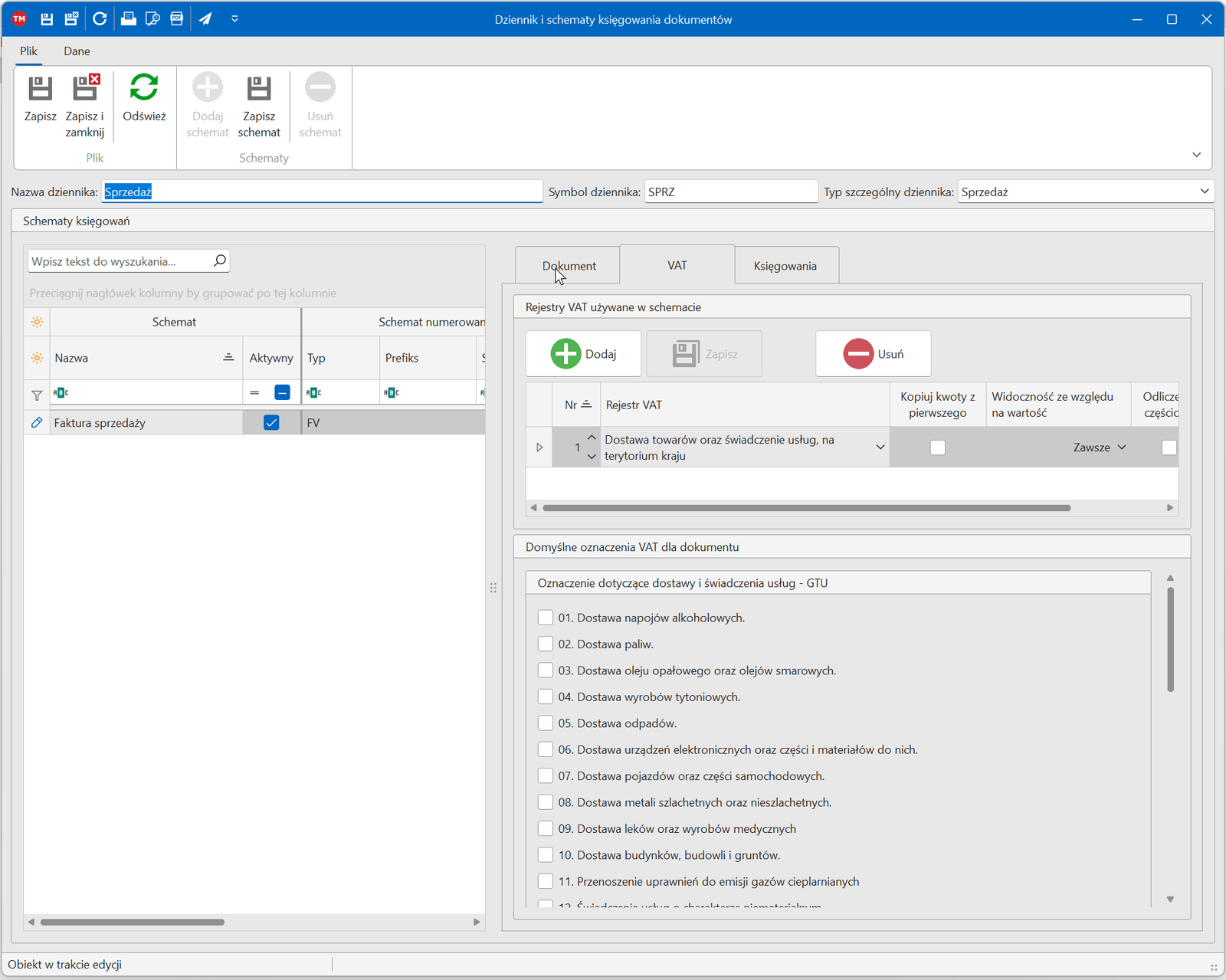The height and width of the screenshot is (980, 1226).
Task: Click the Dodaj button for VAT registers
Action: pyautogui.click(x=583, y=354)
